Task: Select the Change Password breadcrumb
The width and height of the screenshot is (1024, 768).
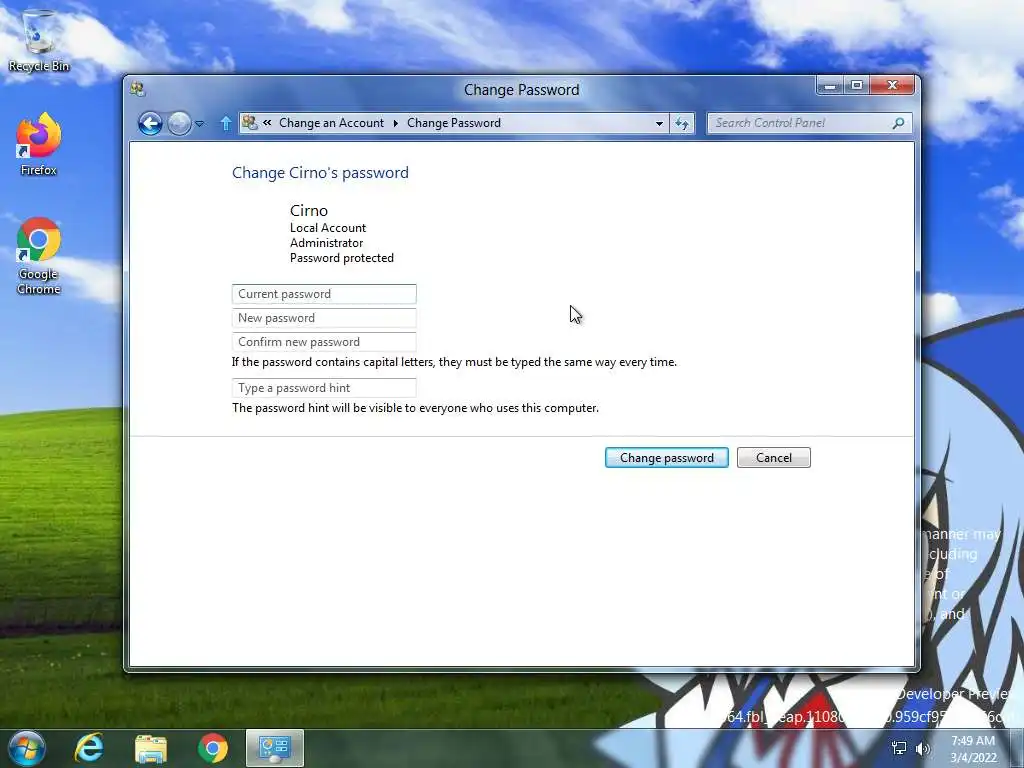Action: pos(454,123)
